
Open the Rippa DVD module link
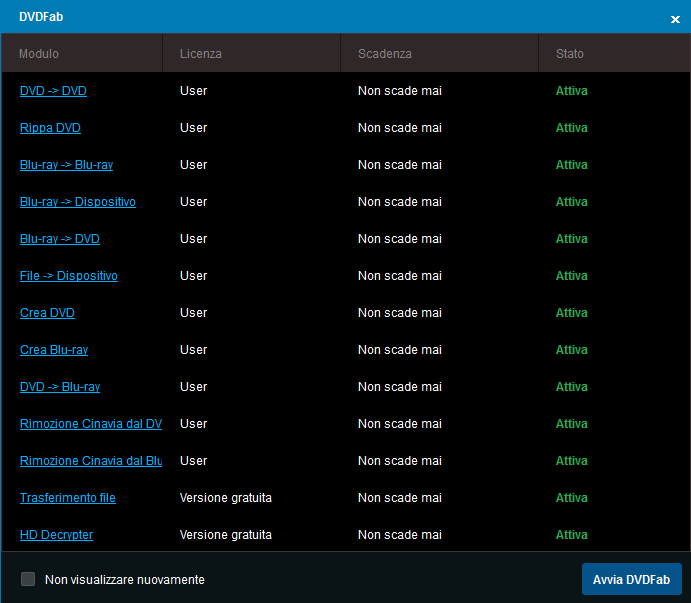(x=50, y=128)
